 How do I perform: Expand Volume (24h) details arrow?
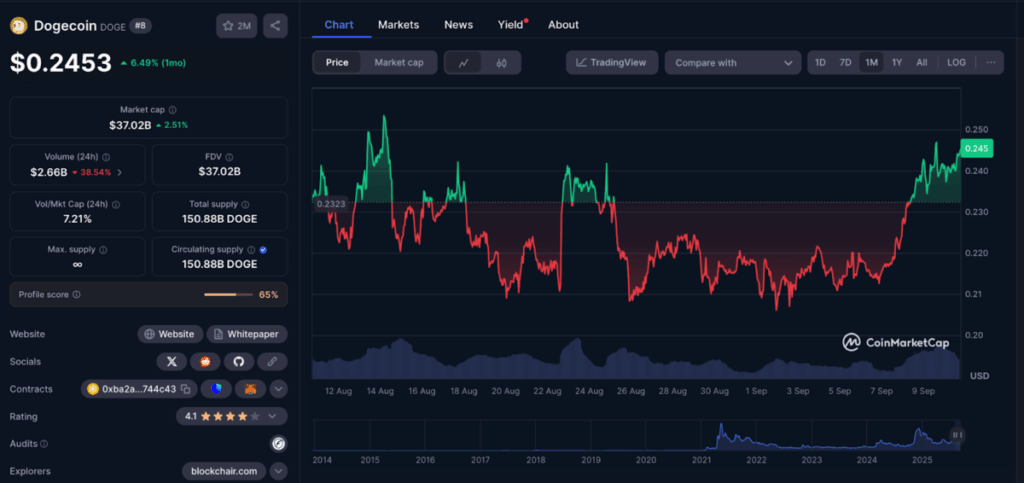coord(120,172)
